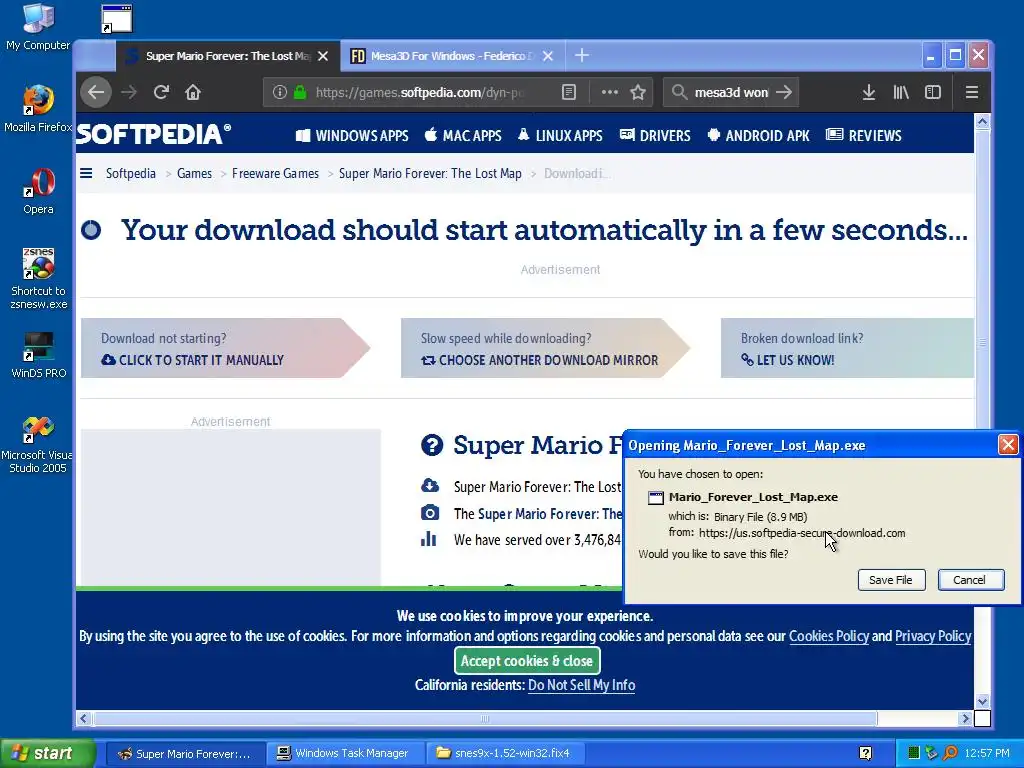Select Microsoft Visual Studio 2005 icon
Image resolution: width=1024 pixels, height=768 pixels.
[38, 445]
